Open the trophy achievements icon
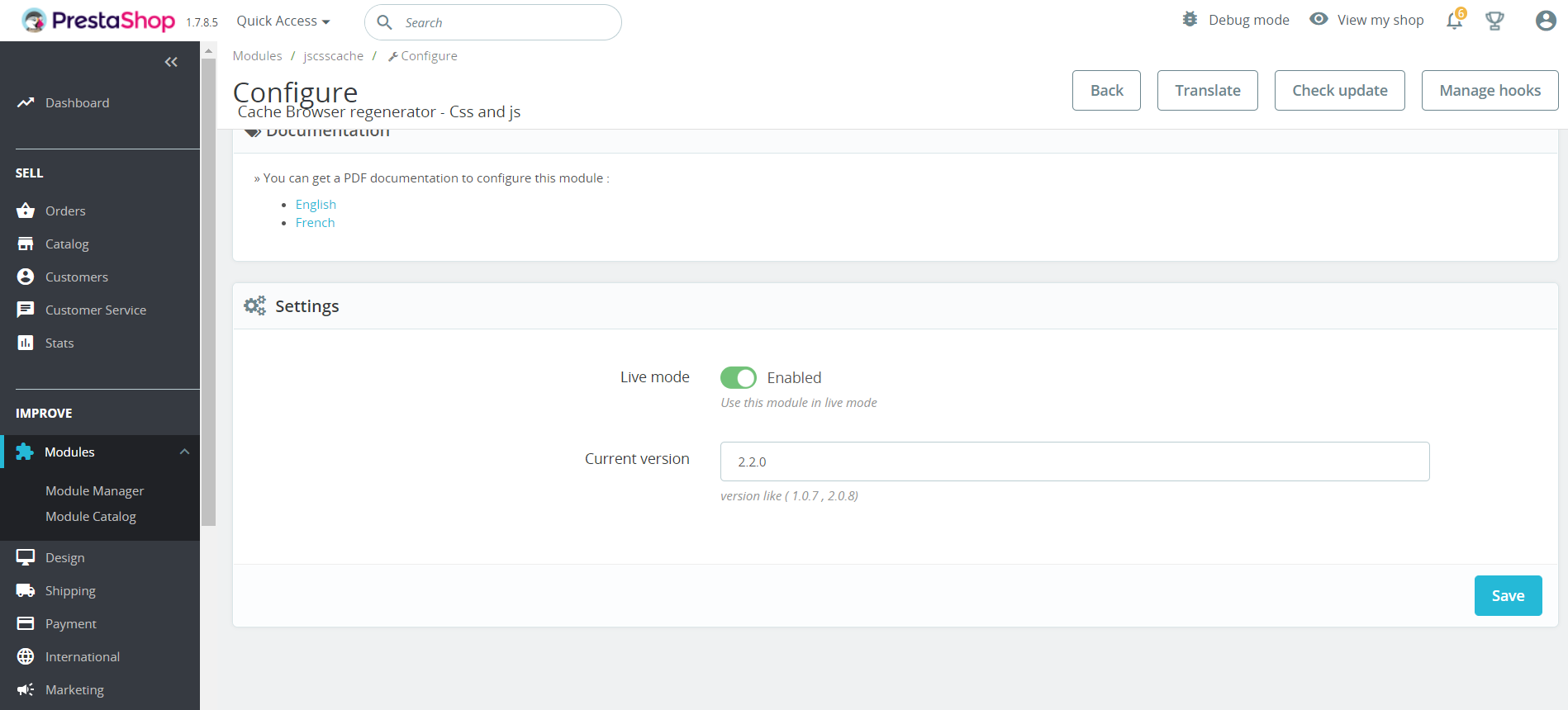1568x710 pixels. [x=1494, y=21]
